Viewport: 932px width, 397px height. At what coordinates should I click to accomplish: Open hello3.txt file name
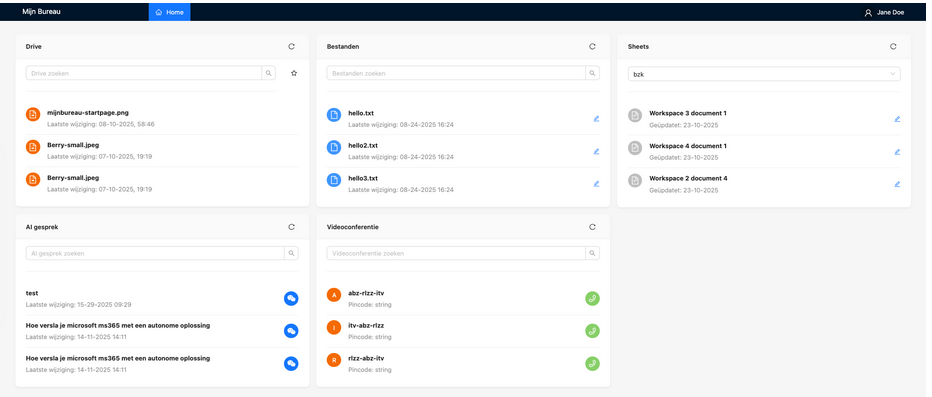[x=363, y=178]
